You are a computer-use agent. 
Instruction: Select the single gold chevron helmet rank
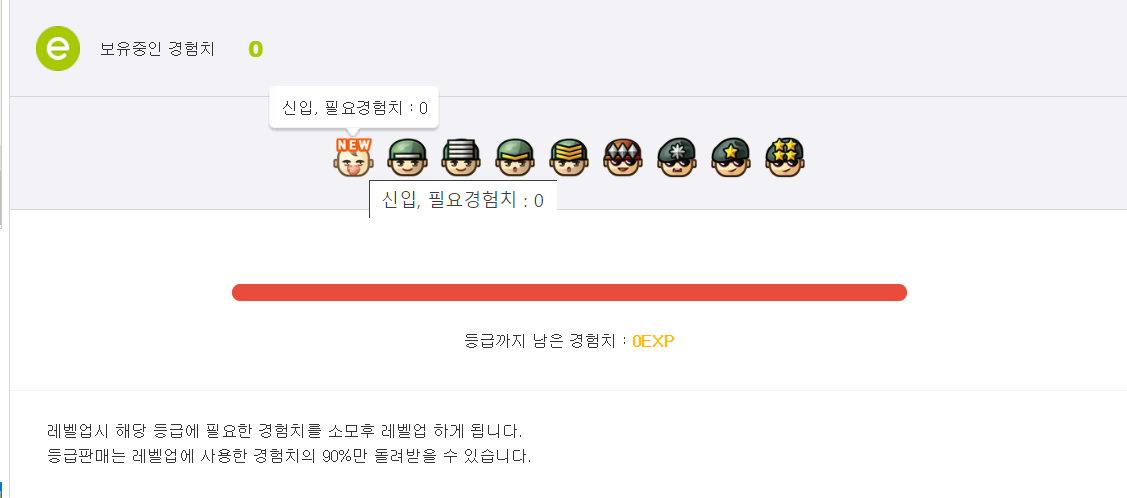[x=515, y=157]
